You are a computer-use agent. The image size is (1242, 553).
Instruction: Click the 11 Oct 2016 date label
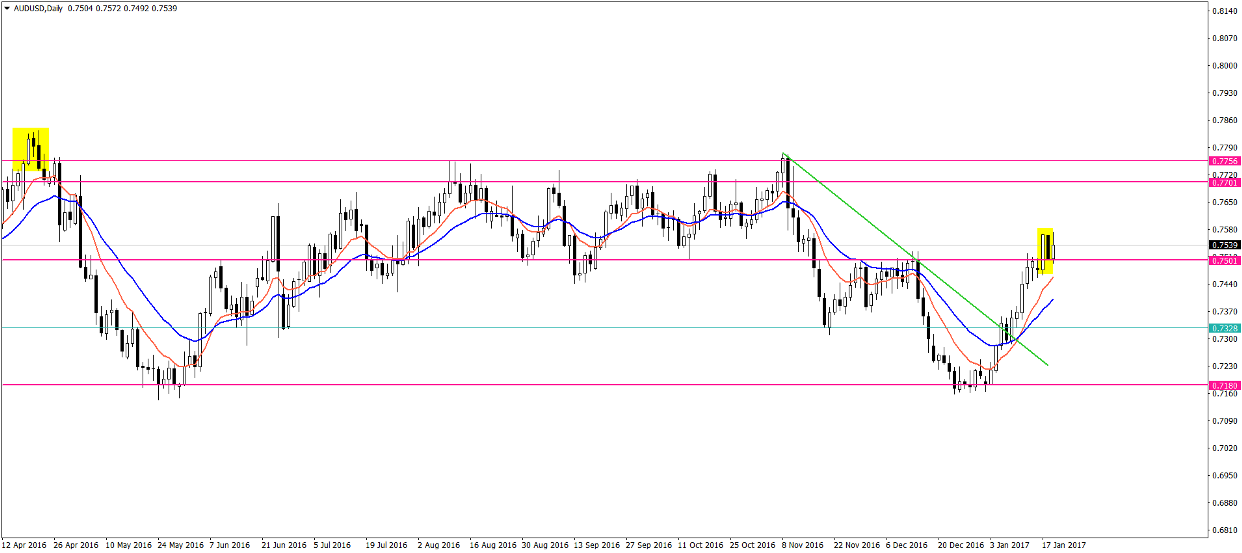tap(698, 546)
